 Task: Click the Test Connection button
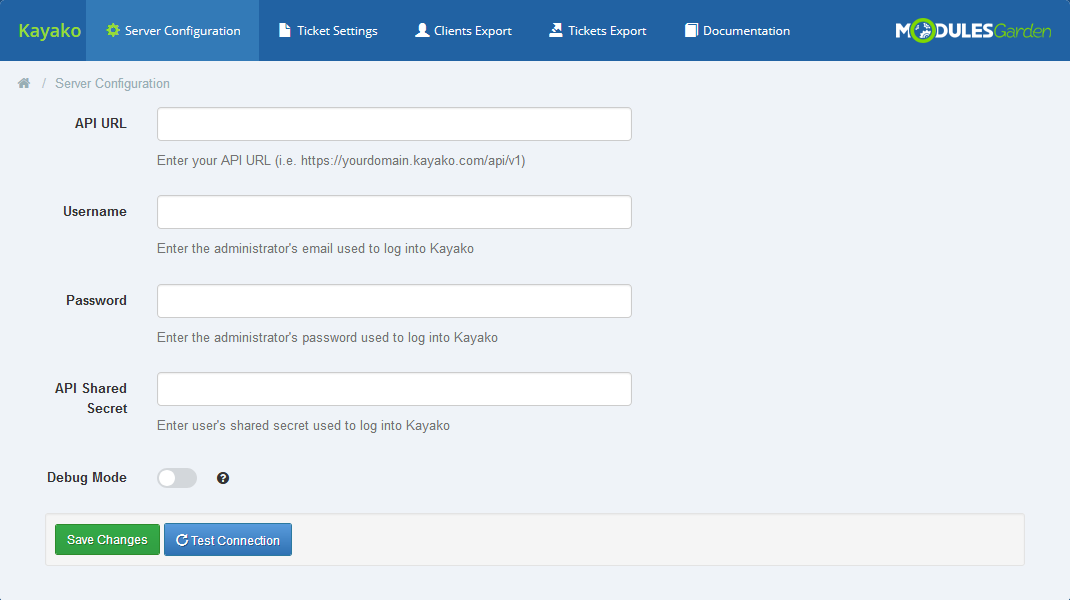click(x=228, y=539)
